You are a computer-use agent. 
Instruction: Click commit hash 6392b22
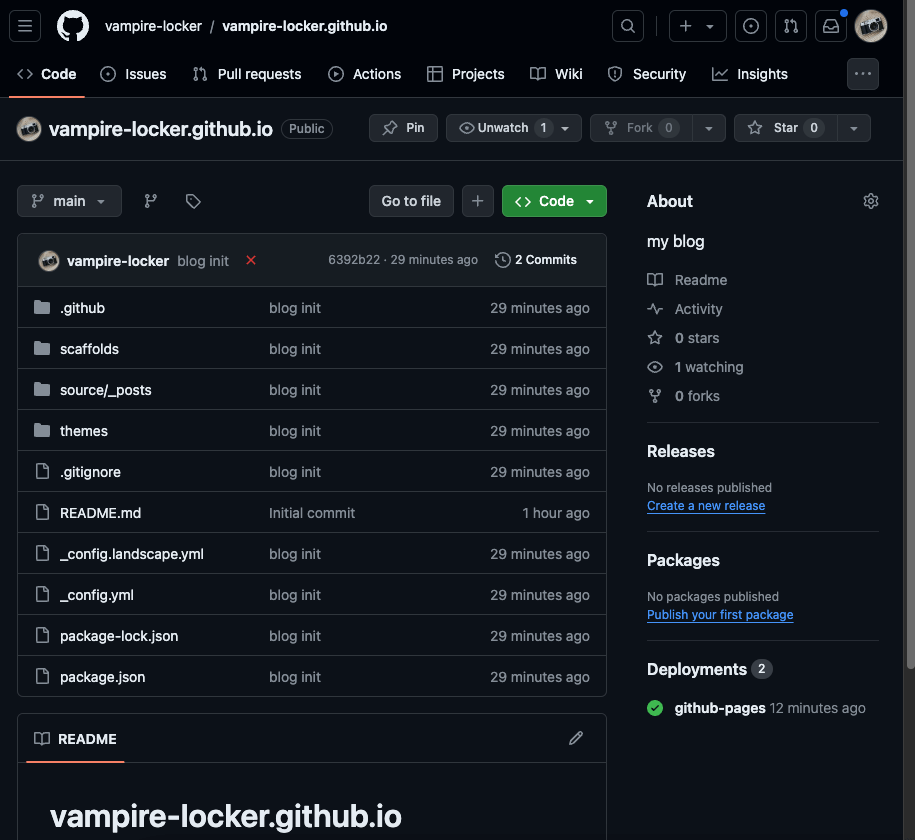point(354,260)
